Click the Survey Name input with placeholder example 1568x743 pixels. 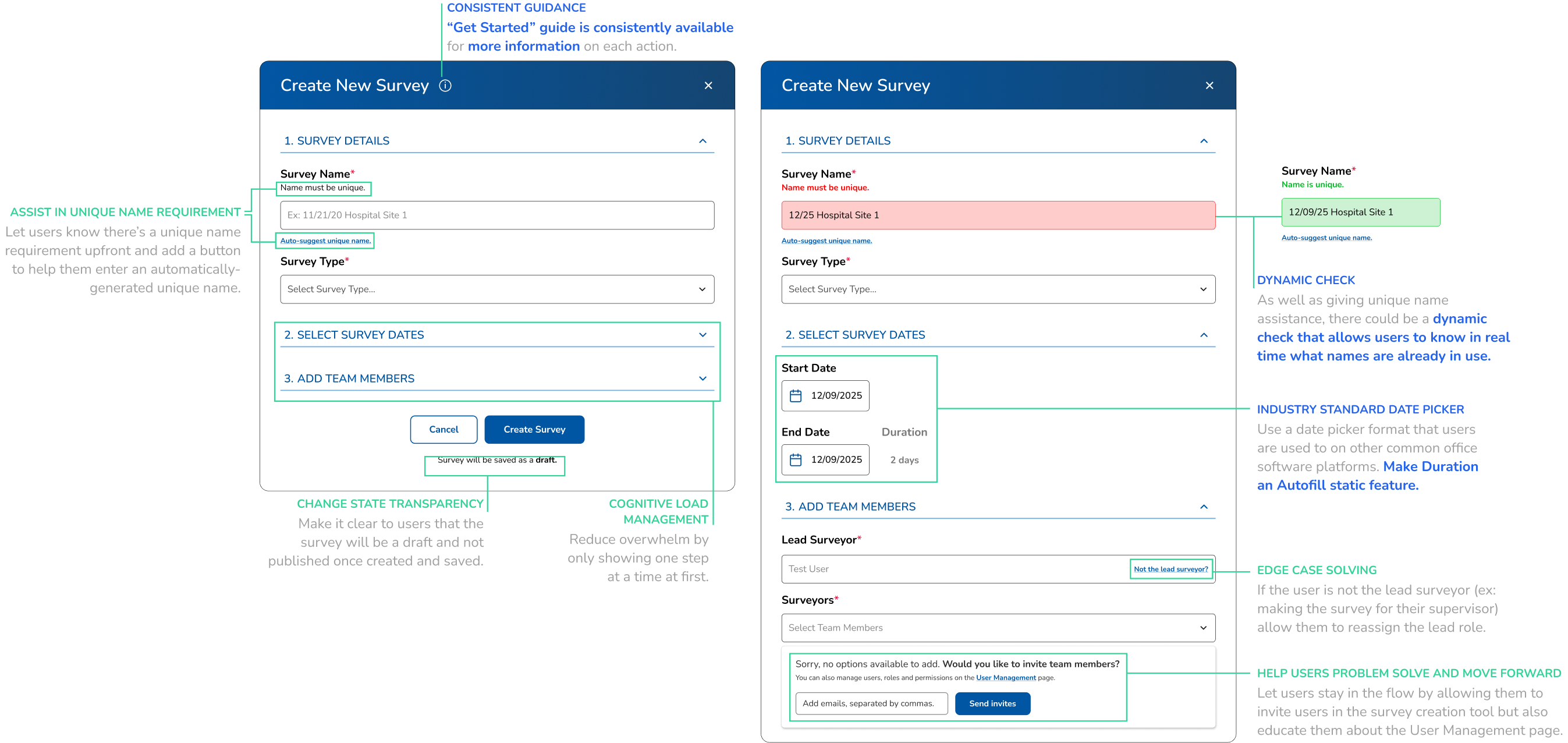[x=496, y=215]
